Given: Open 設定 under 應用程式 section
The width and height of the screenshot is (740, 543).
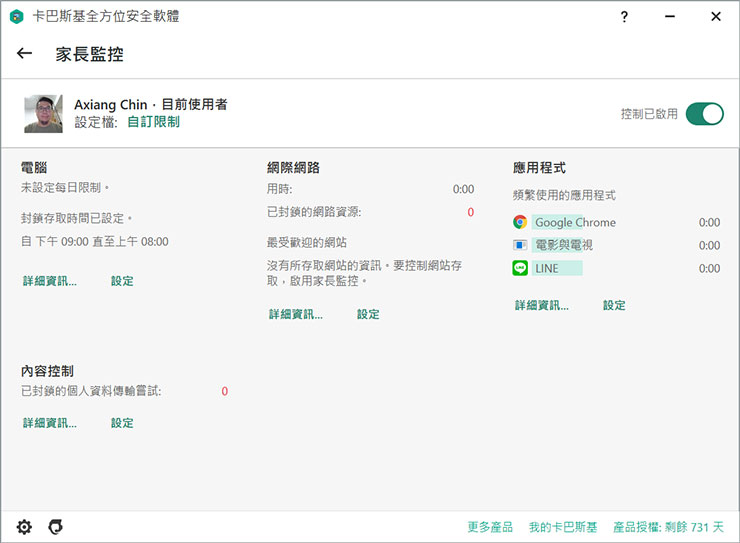Looking at the screenshot, I should pyautogui.click(x=614, y=305).
